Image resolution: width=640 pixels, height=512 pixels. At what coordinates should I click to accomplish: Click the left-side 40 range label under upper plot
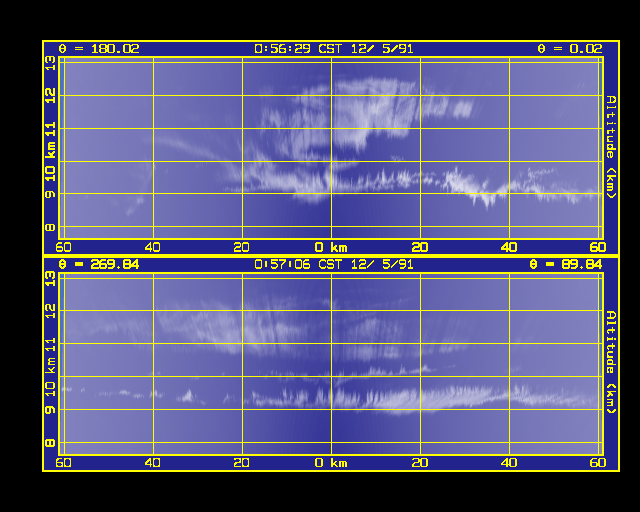tap(153, 247)
